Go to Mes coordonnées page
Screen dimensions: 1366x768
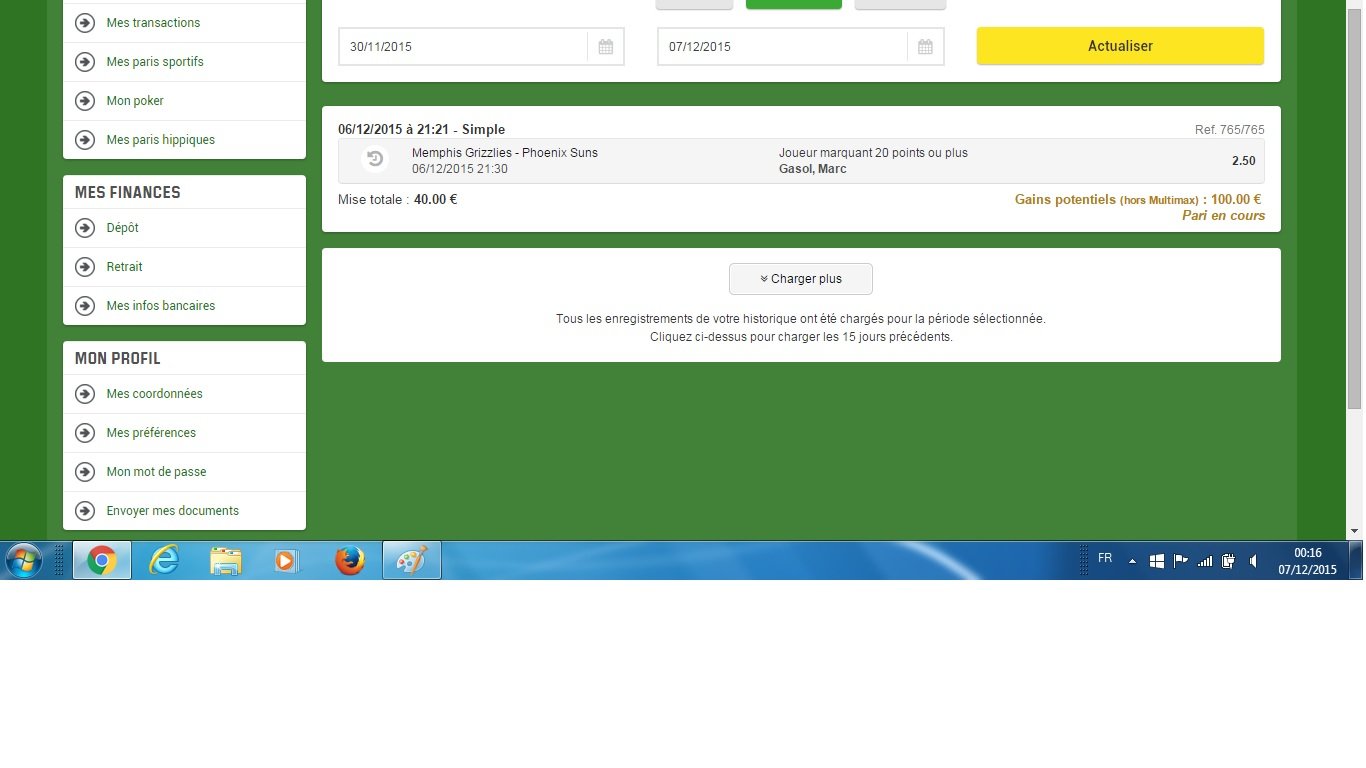click(154, 393)
